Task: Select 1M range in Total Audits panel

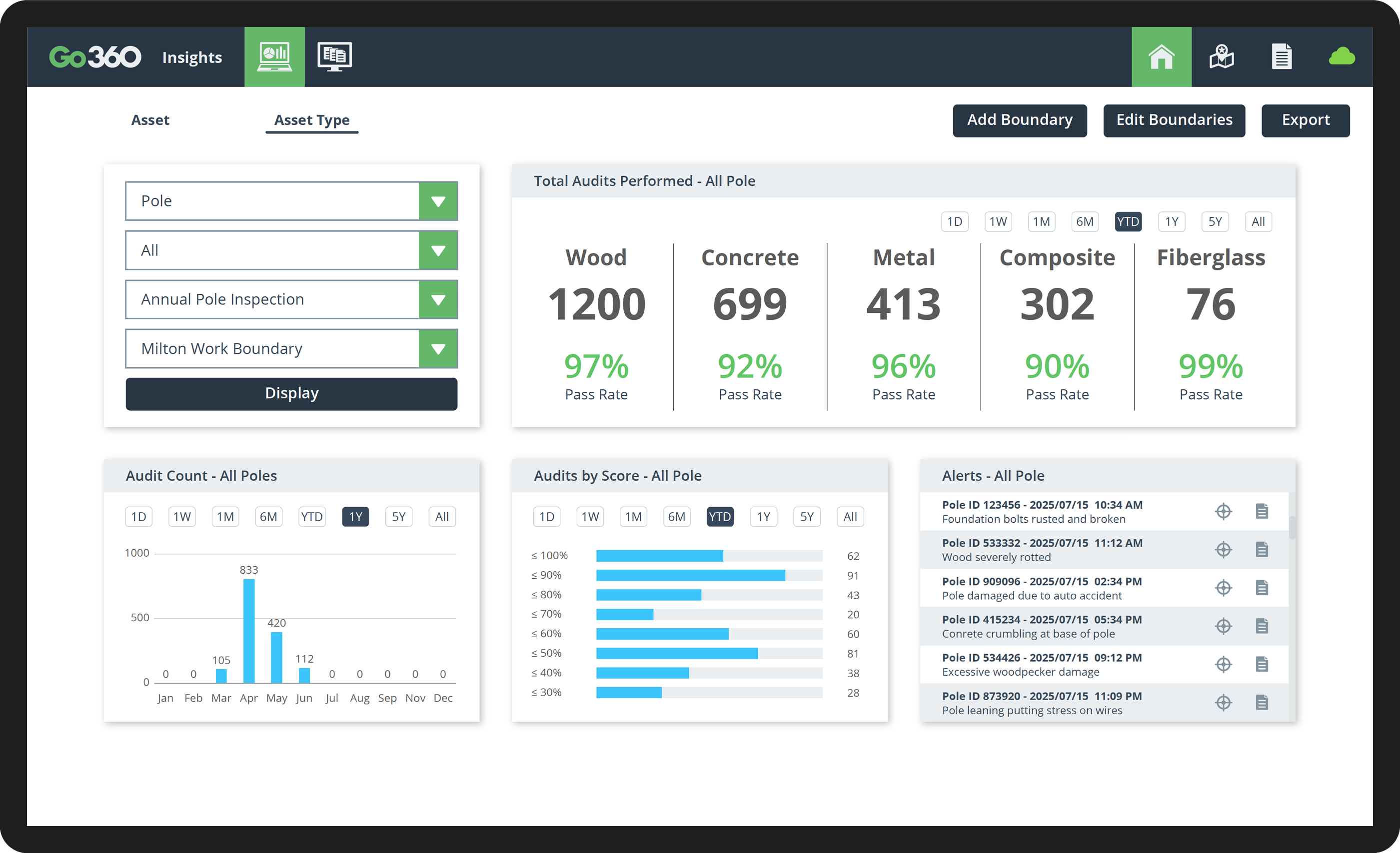Action: pos(1041,221)
